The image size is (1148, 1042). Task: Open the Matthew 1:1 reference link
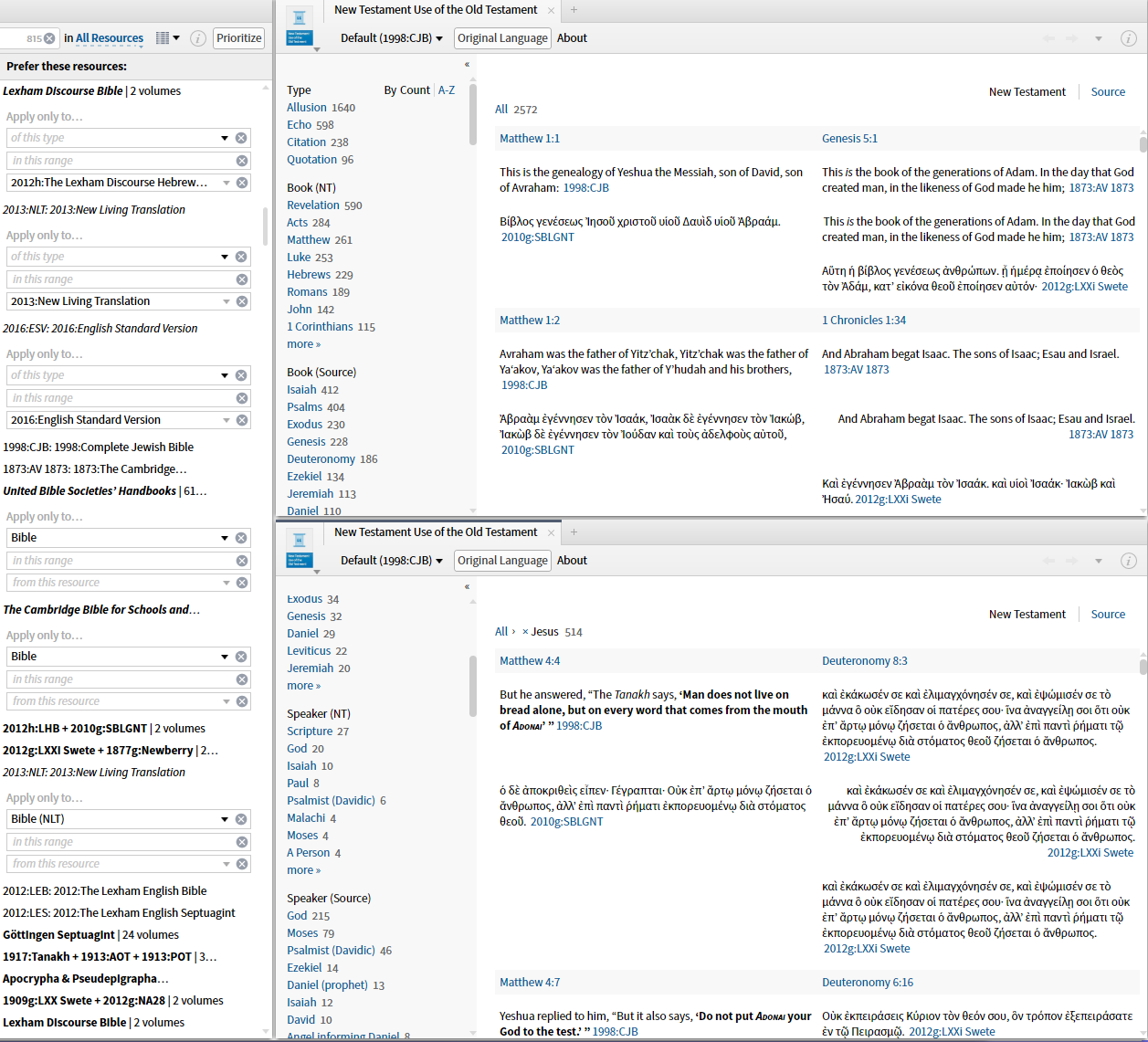530,139
